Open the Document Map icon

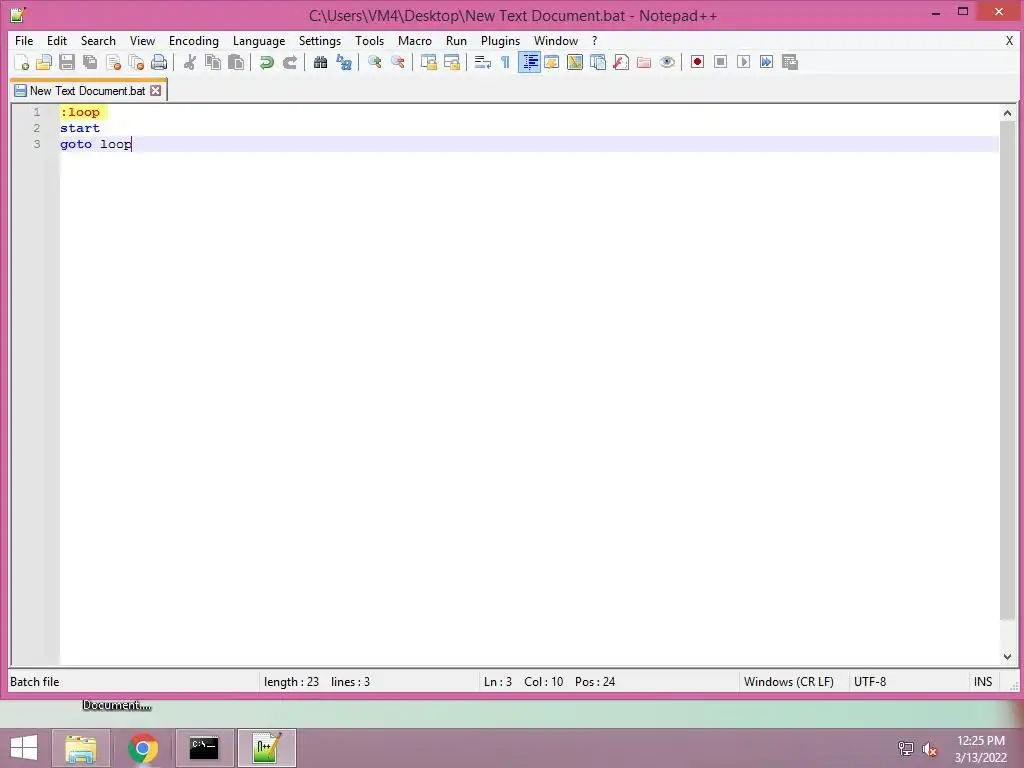pyautogui.click(x=575, y=62)
